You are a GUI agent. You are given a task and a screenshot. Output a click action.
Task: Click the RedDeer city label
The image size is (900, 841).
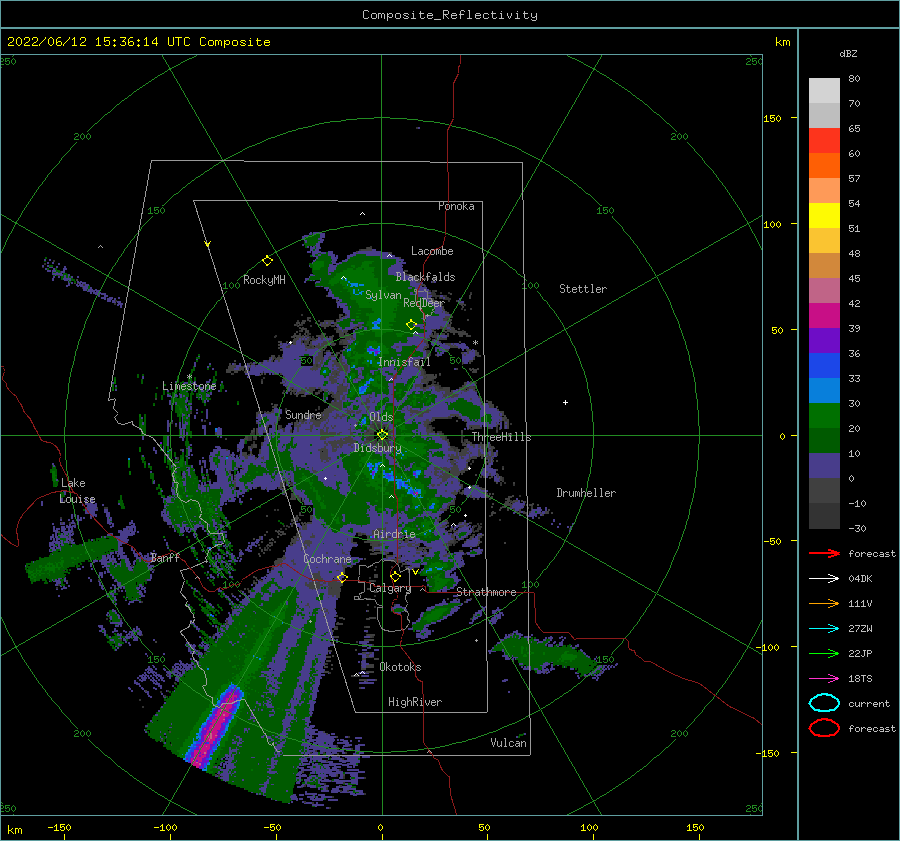(424, 303)
